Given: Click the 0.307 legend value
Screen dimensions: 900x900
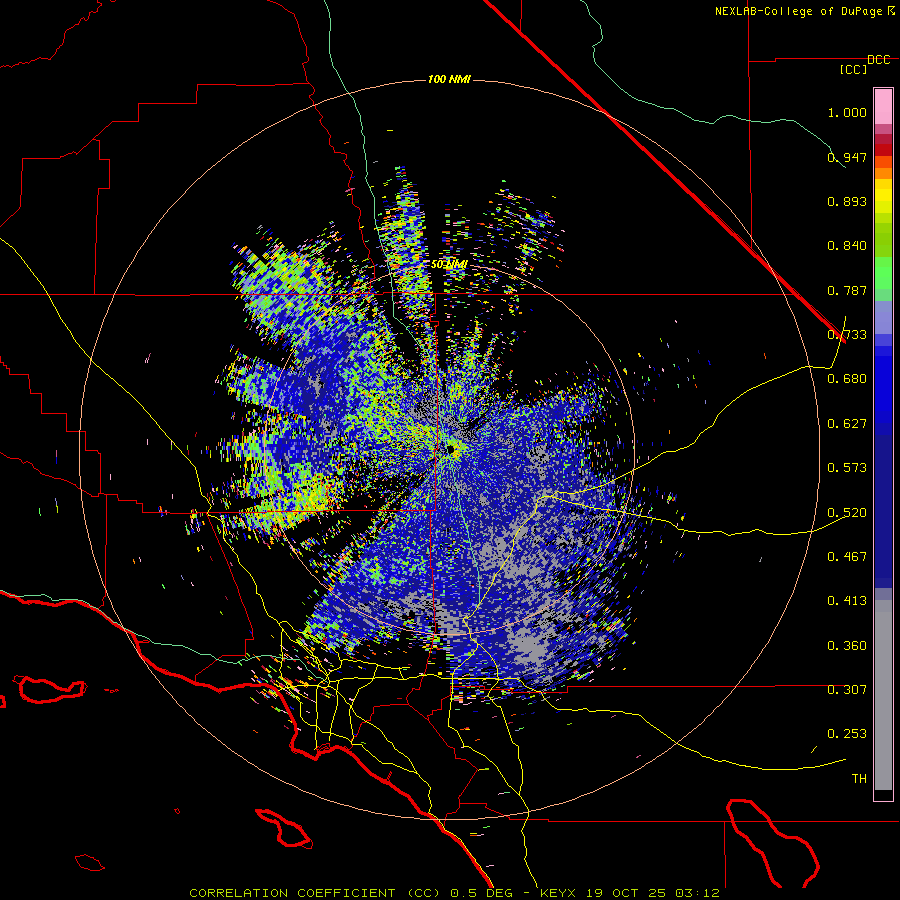Looking at the screenshot, I should (847, 690).
